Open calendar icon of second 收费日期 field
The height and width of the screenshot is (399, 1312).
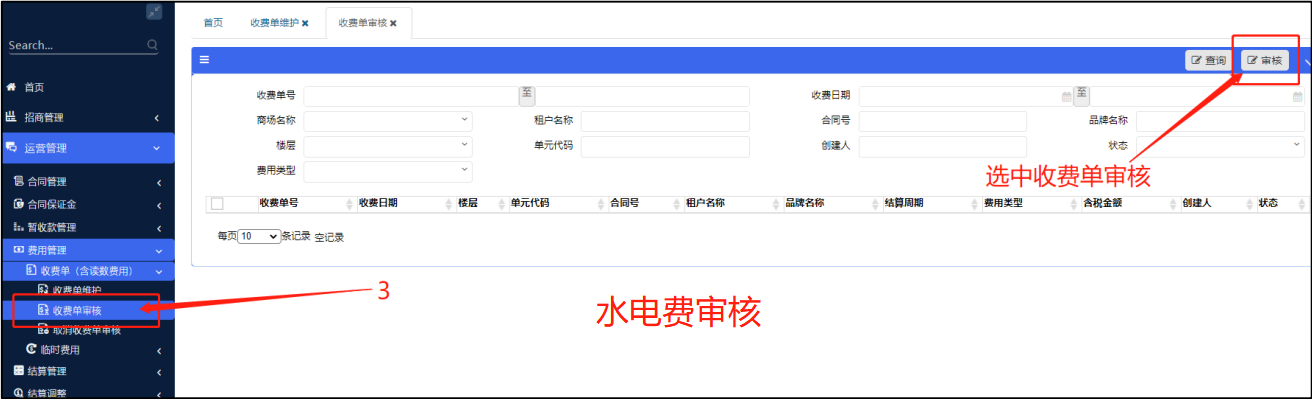(x=1297, y=97)
